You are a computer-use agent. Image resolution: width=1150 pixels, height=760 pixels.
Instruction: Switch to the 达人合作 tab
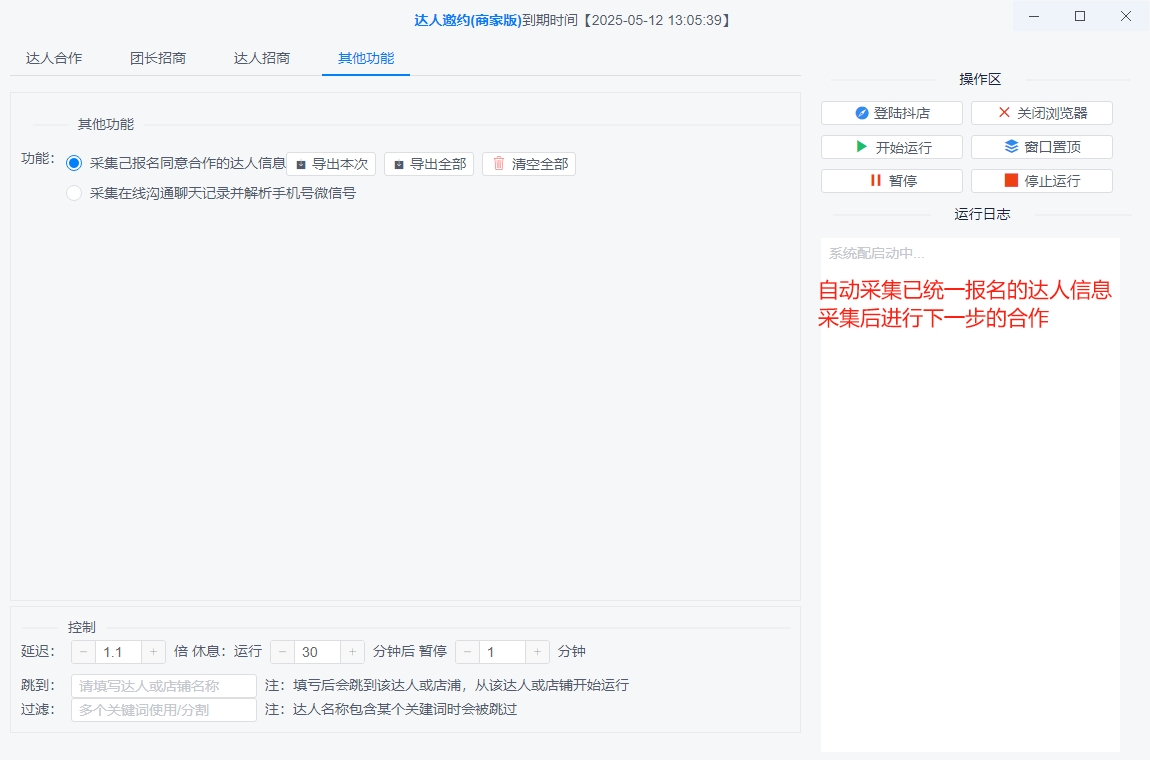point(53,58)
